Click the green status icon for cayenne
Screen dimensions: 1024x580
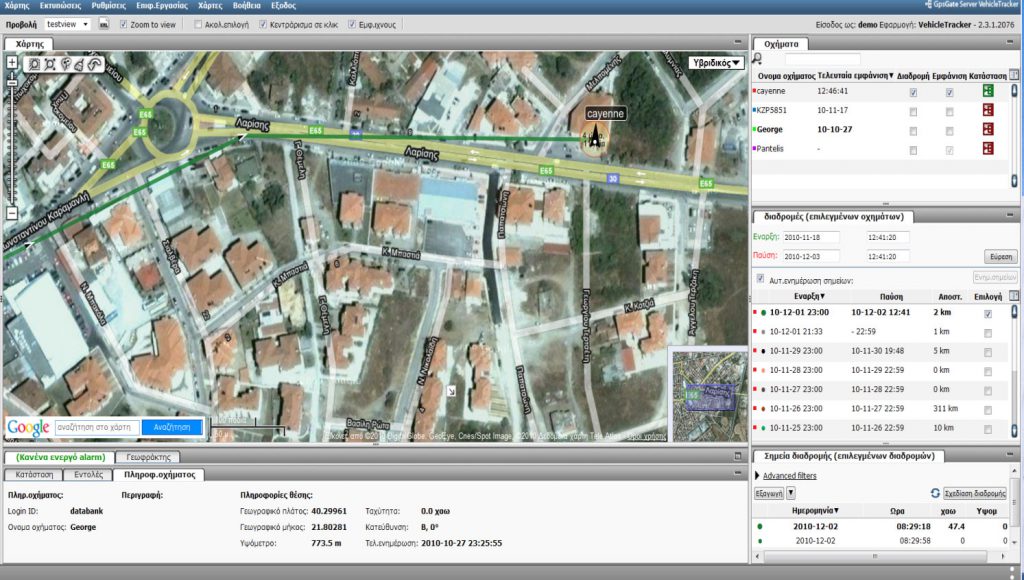pyautogui.click(x=988, y=91)
